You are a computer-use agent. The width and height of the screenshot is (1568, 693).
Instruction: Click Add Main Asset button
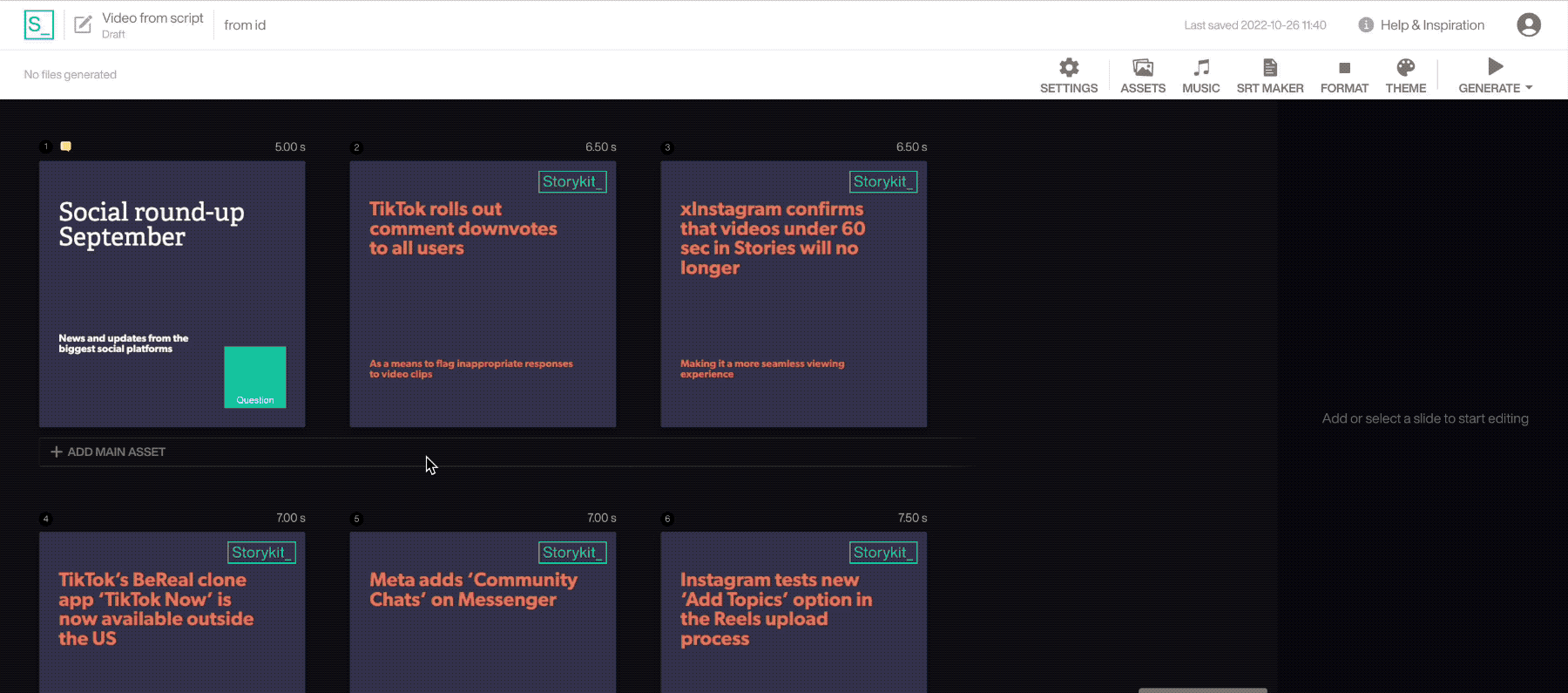point(108,452)
